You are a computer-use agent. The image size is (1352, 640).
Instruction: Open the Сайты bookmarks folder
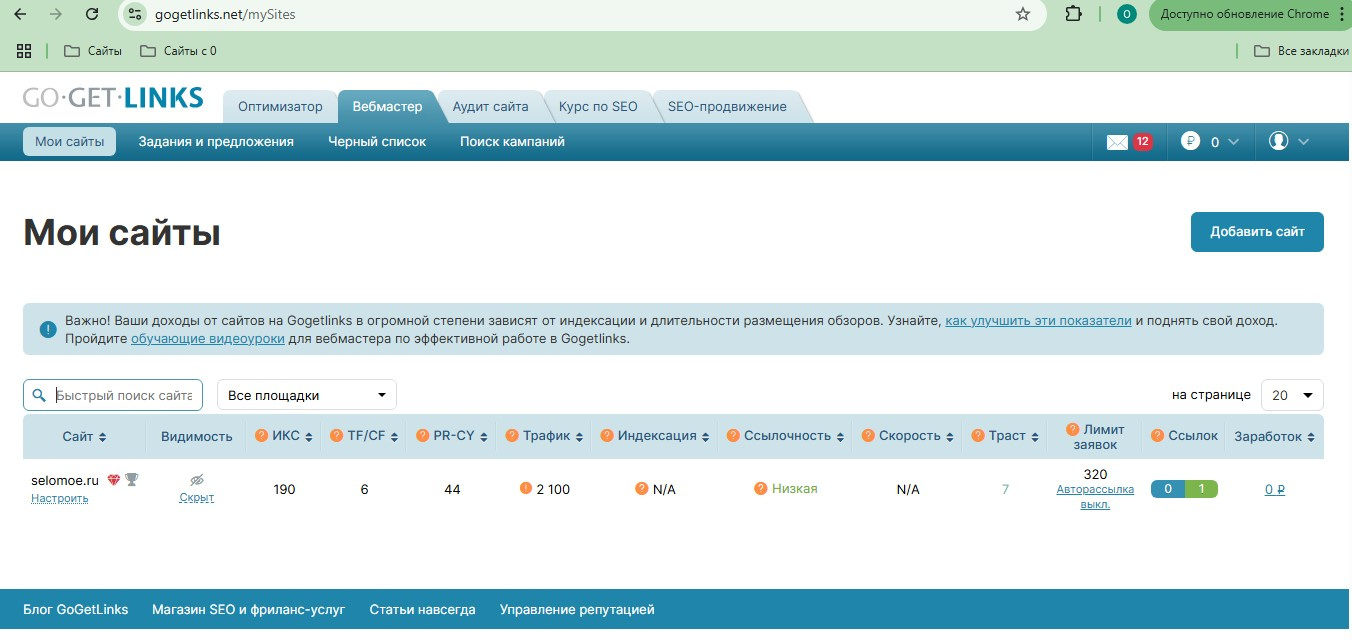(x=92, y=50)
